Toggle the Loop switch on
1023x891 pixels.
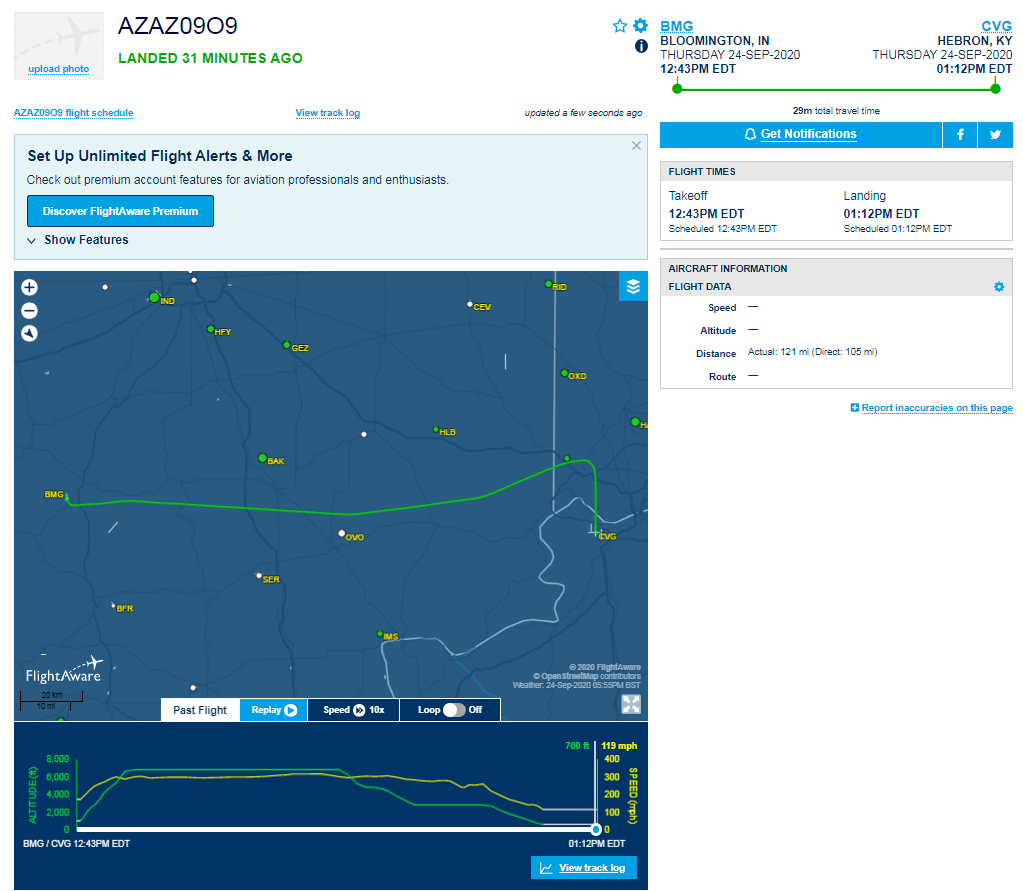click(454, 710)
